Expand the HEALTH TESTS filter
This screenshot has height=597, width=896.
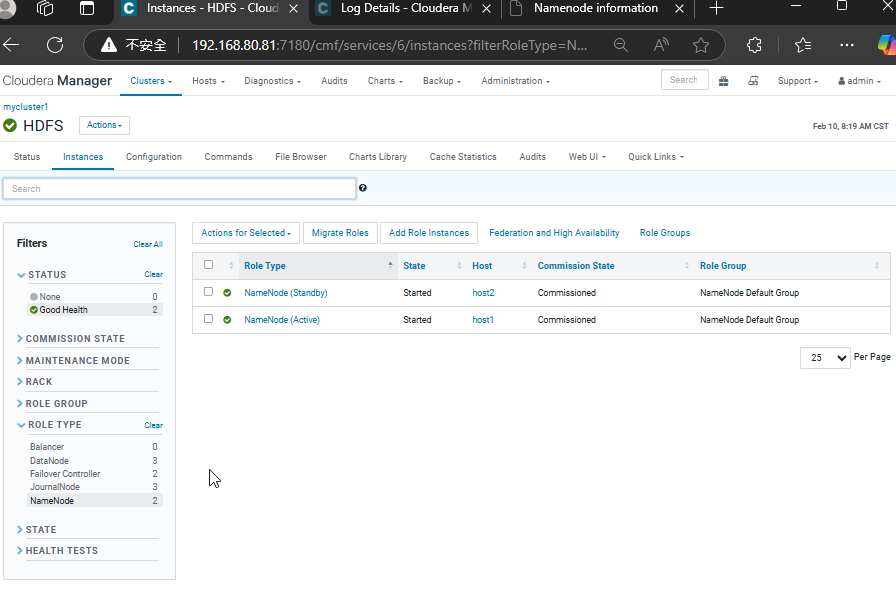pyautogui.click(x=57, y=551)
